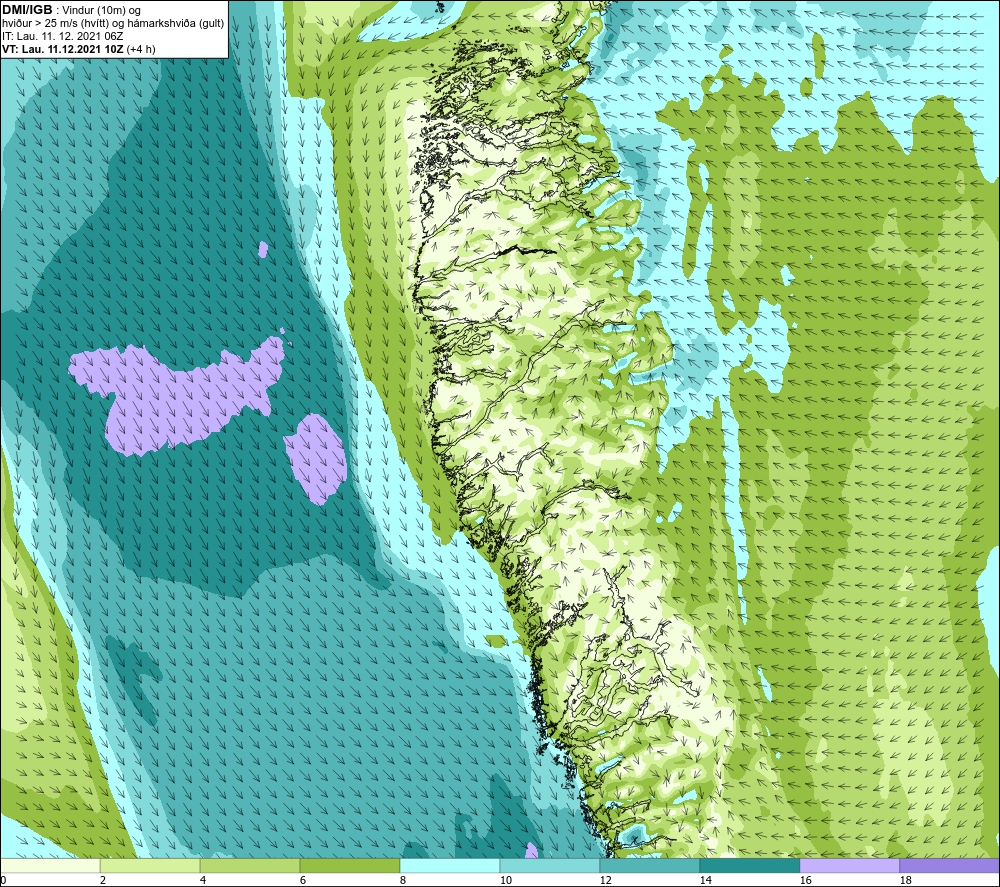Click the legend value label 16
The image size is (1000, 887).
(805, 881)
